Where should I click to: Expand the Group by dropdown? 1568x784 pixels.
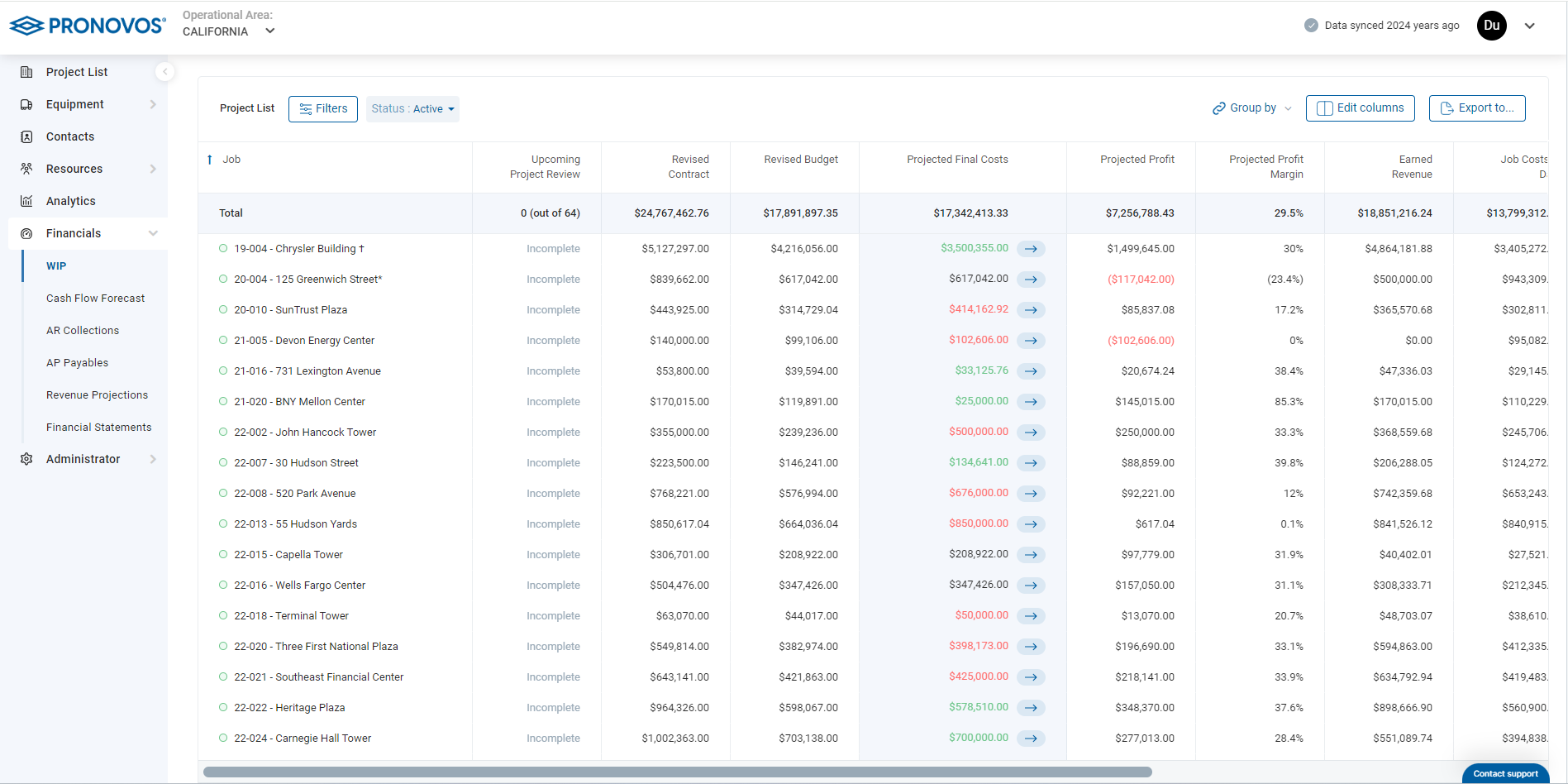pyautogui.click(x=1251, y=108)
